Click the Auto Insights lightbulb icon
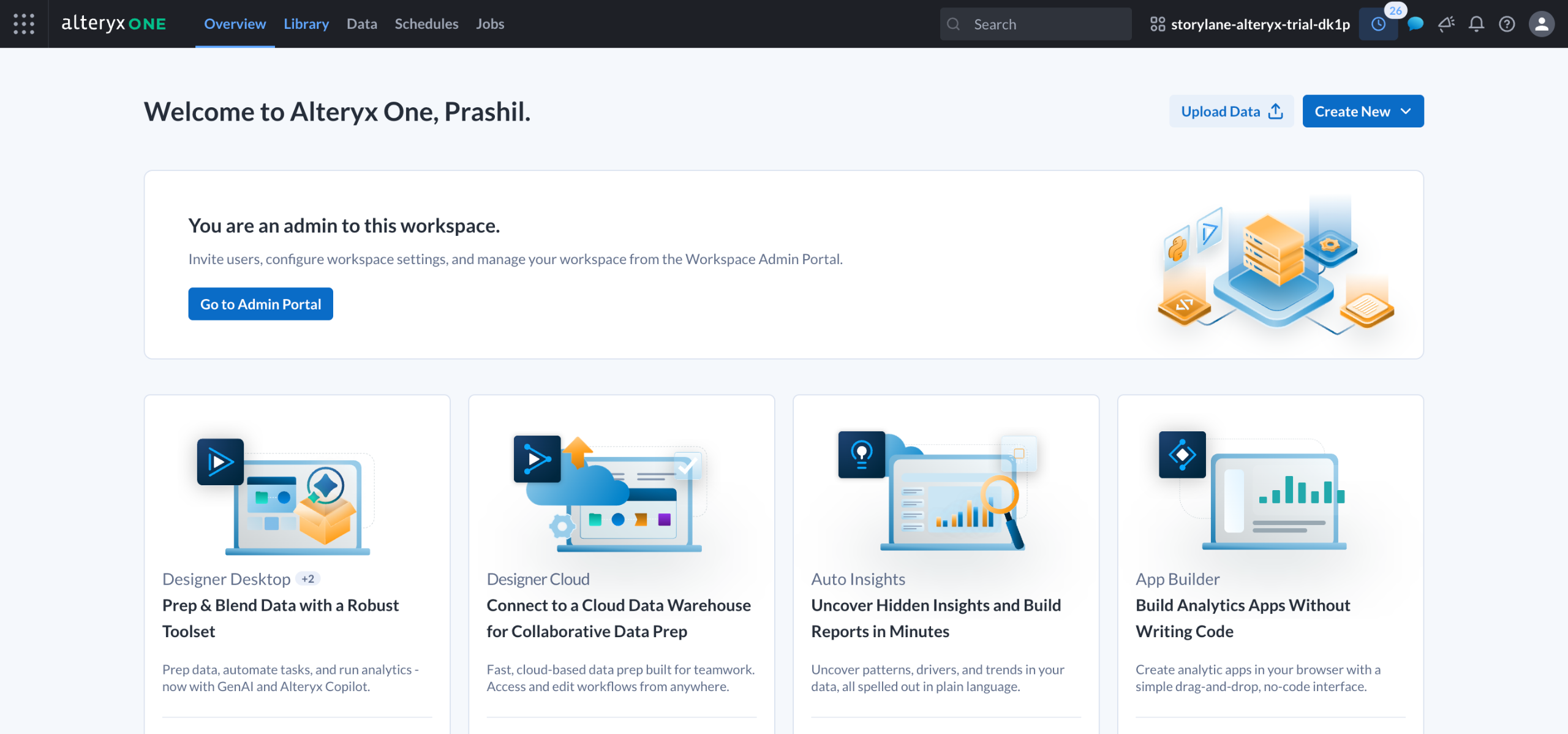Viewport: 1568px width, 734px height. (861, 455)
